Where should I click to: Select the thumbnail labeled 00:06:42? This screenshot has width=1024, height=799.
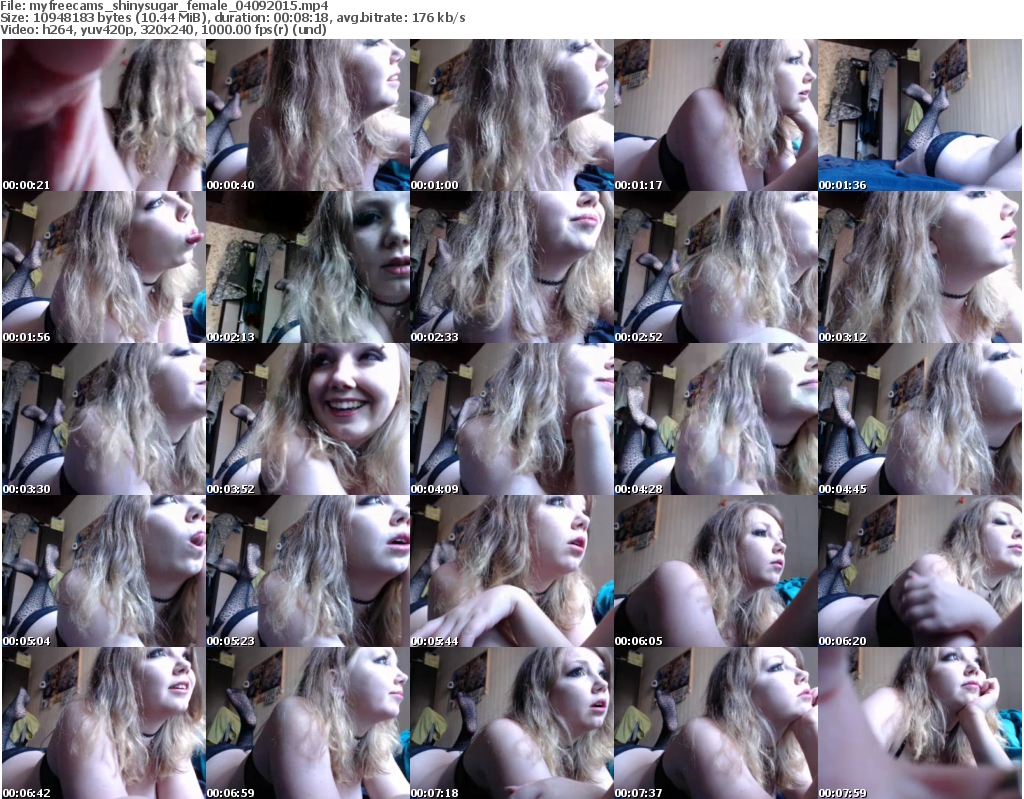104,723
